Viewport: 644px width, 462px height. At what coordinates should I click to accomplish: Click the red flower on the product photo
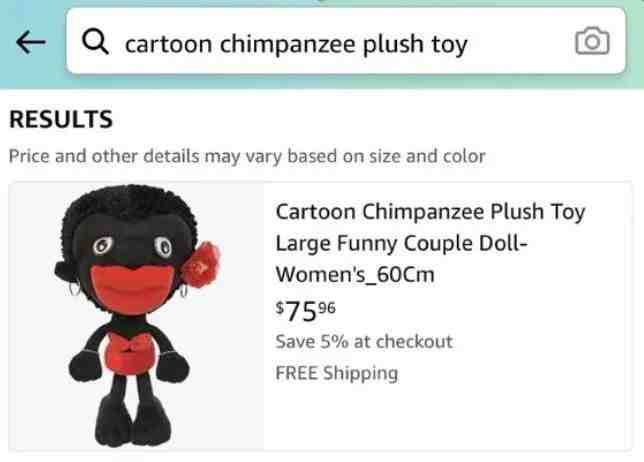click(201, 265)
